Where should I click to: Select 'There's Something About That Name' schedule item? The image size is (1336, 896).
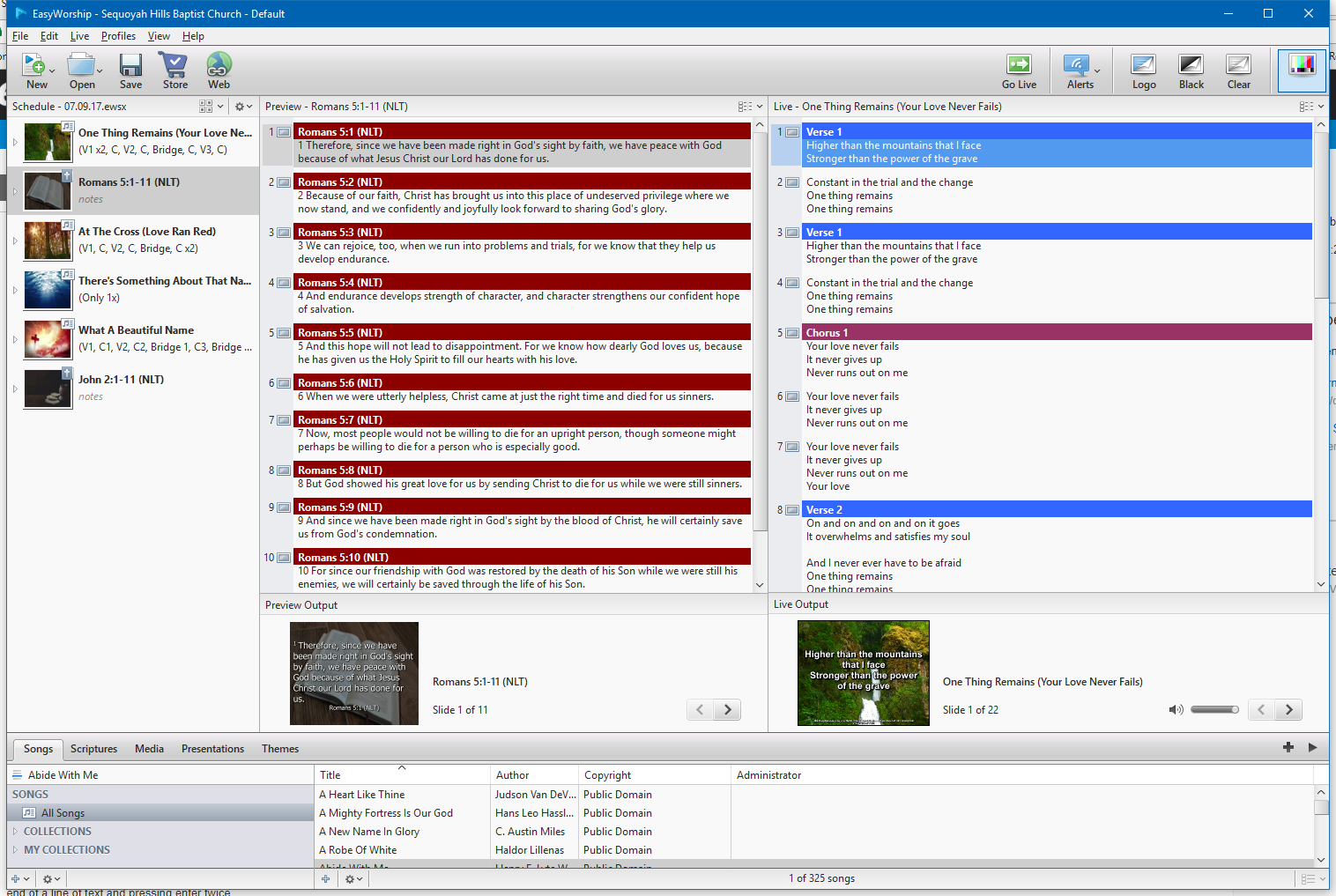[x=133, y=289]
